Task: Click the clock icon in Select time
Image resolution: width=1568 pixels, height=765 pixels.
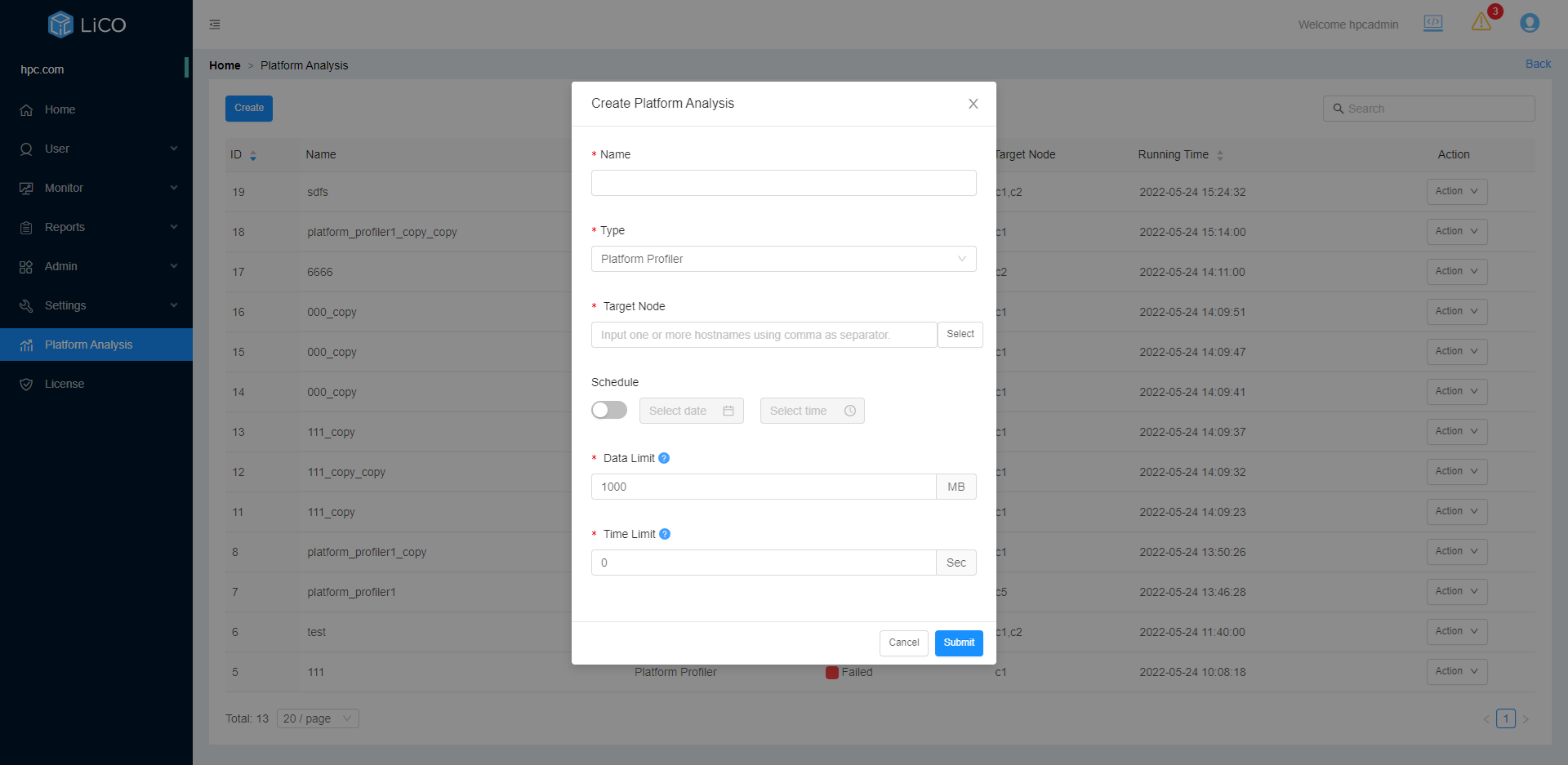Action: coord(849,411)
